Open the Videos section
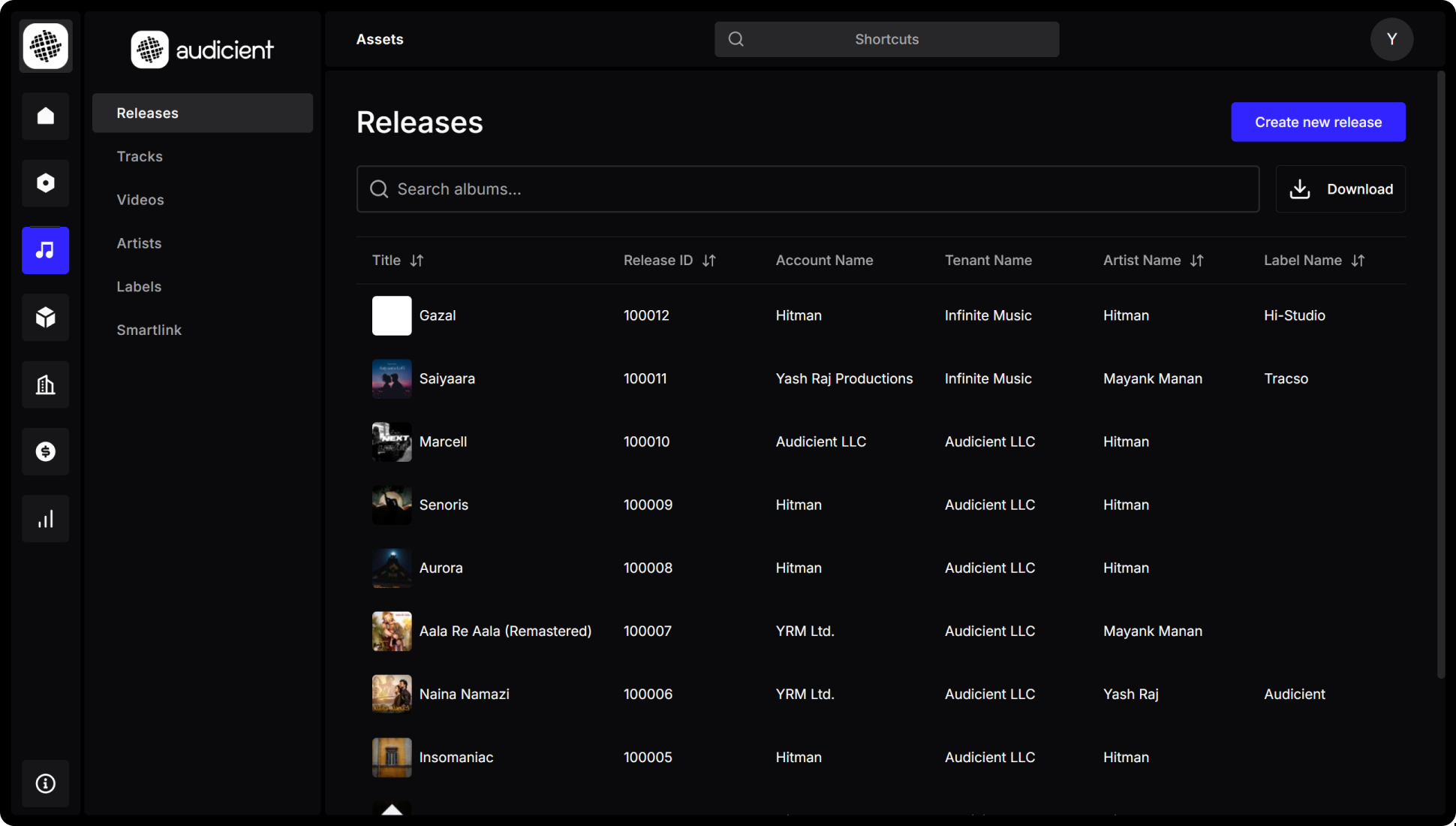 (140, 200)
